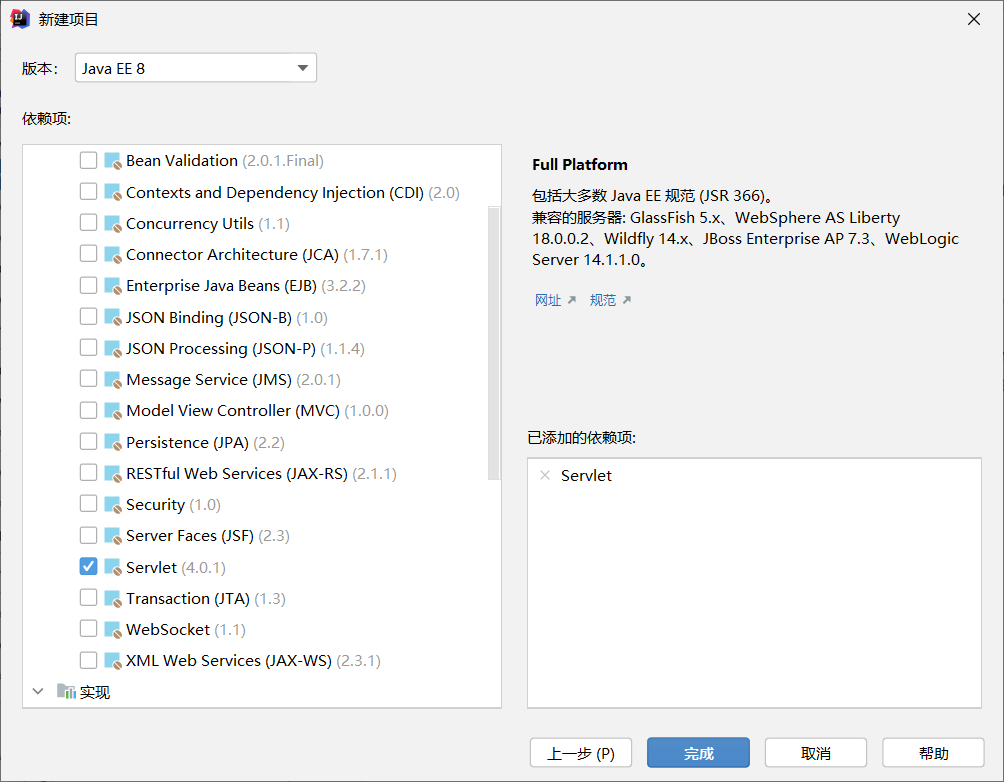
Task: Click the Bean Validation library icon
Action: click(x=113, y=161)
